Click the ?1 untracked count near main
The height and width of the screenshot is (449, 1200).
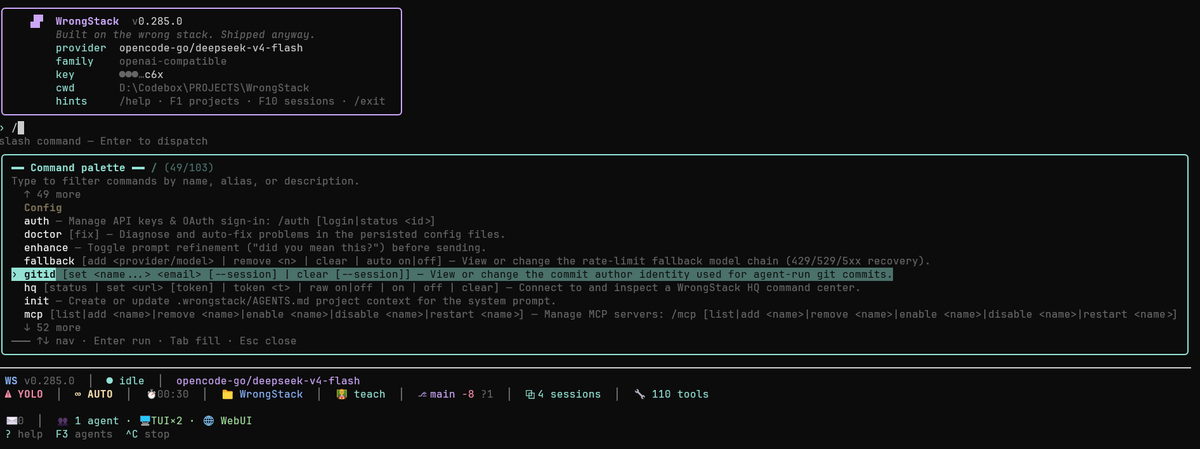(487, 394)
